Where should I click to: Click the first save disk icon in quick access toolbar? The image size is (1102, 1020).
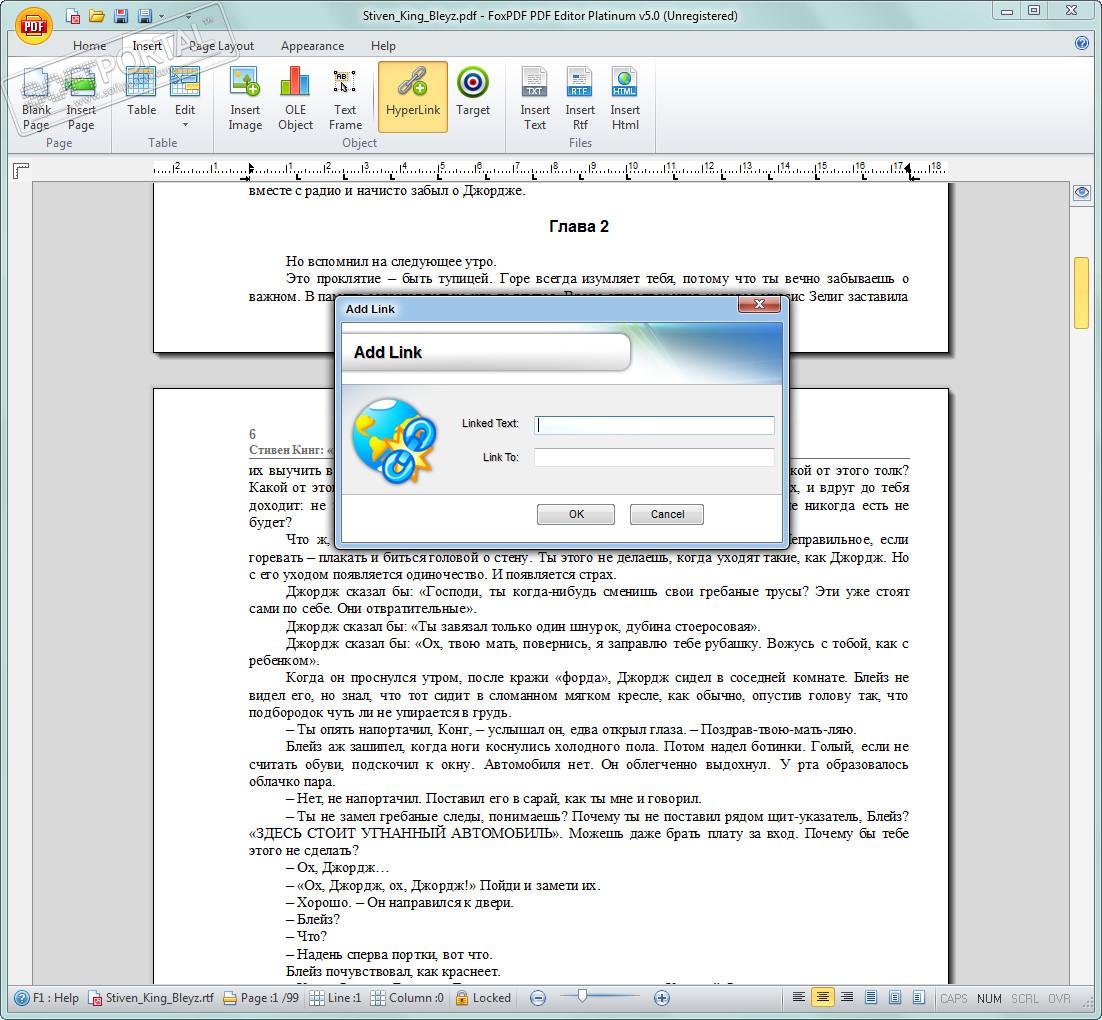click(121, 16)
